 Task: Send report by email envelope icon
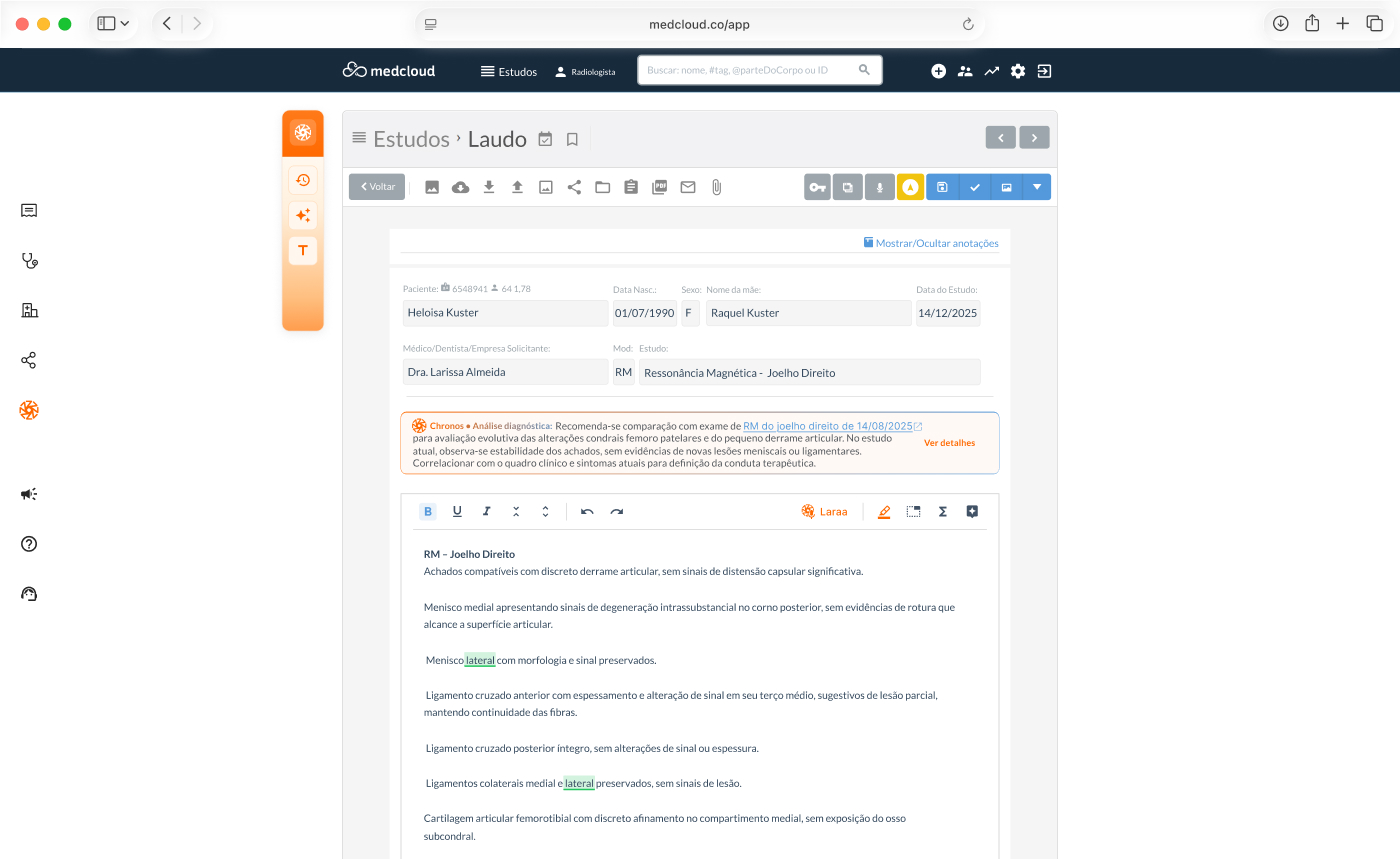coord(688,187)
